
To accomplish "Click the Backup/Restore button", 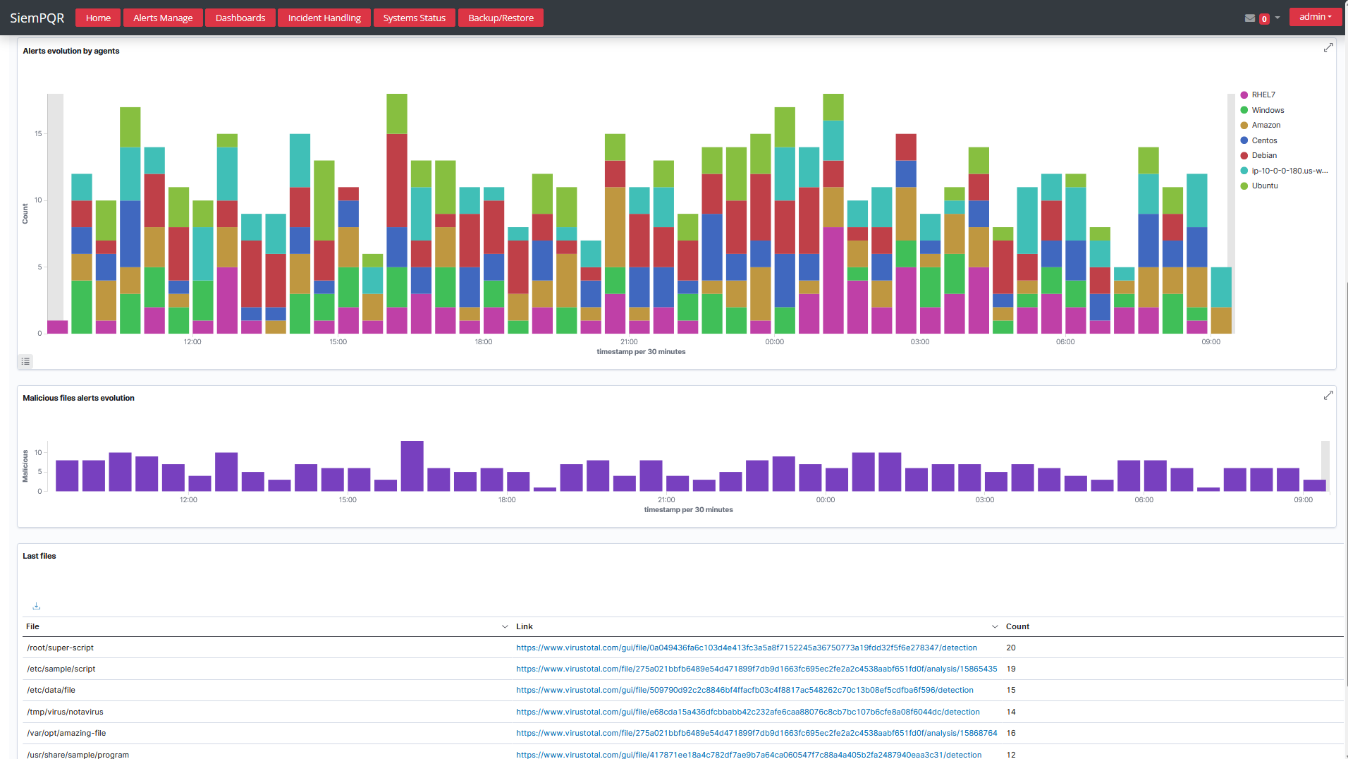I will 501,18.
